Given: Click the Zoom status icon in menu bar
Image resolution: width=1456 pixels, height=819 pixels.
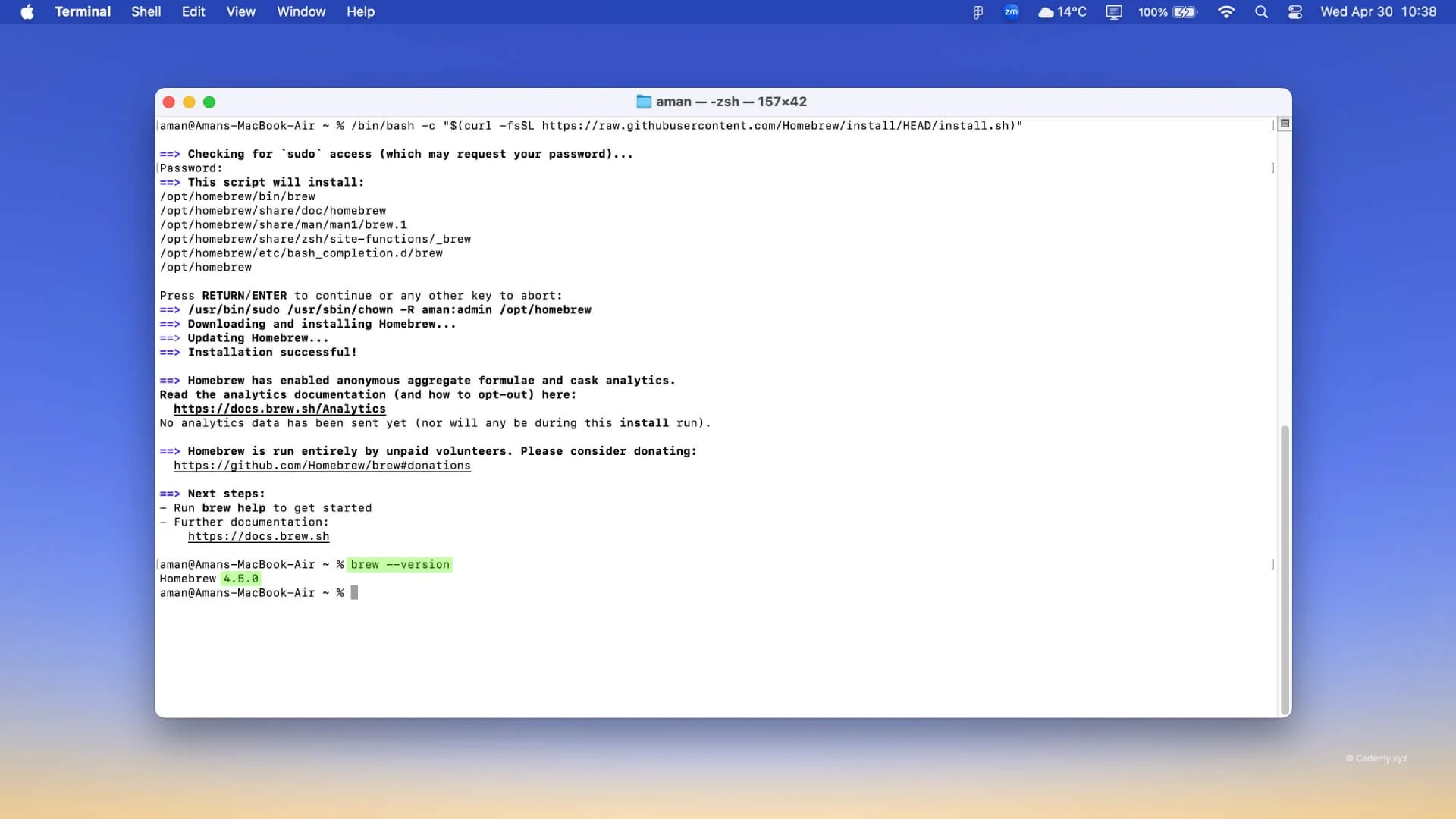Looking at the screenshot, I should pyautogui.click(x=1011, y=12).
